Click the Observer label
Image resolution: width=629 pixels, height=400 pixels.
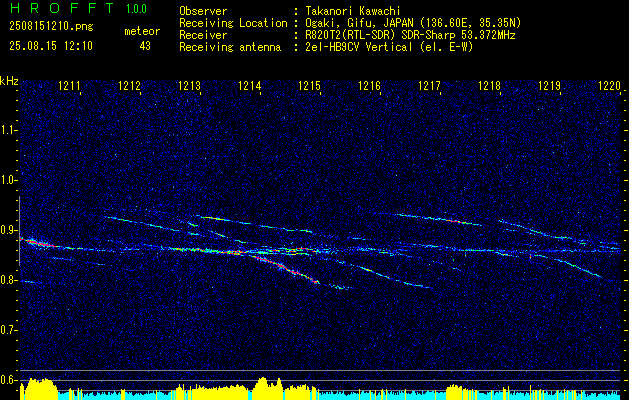click(x=203, y=11)
